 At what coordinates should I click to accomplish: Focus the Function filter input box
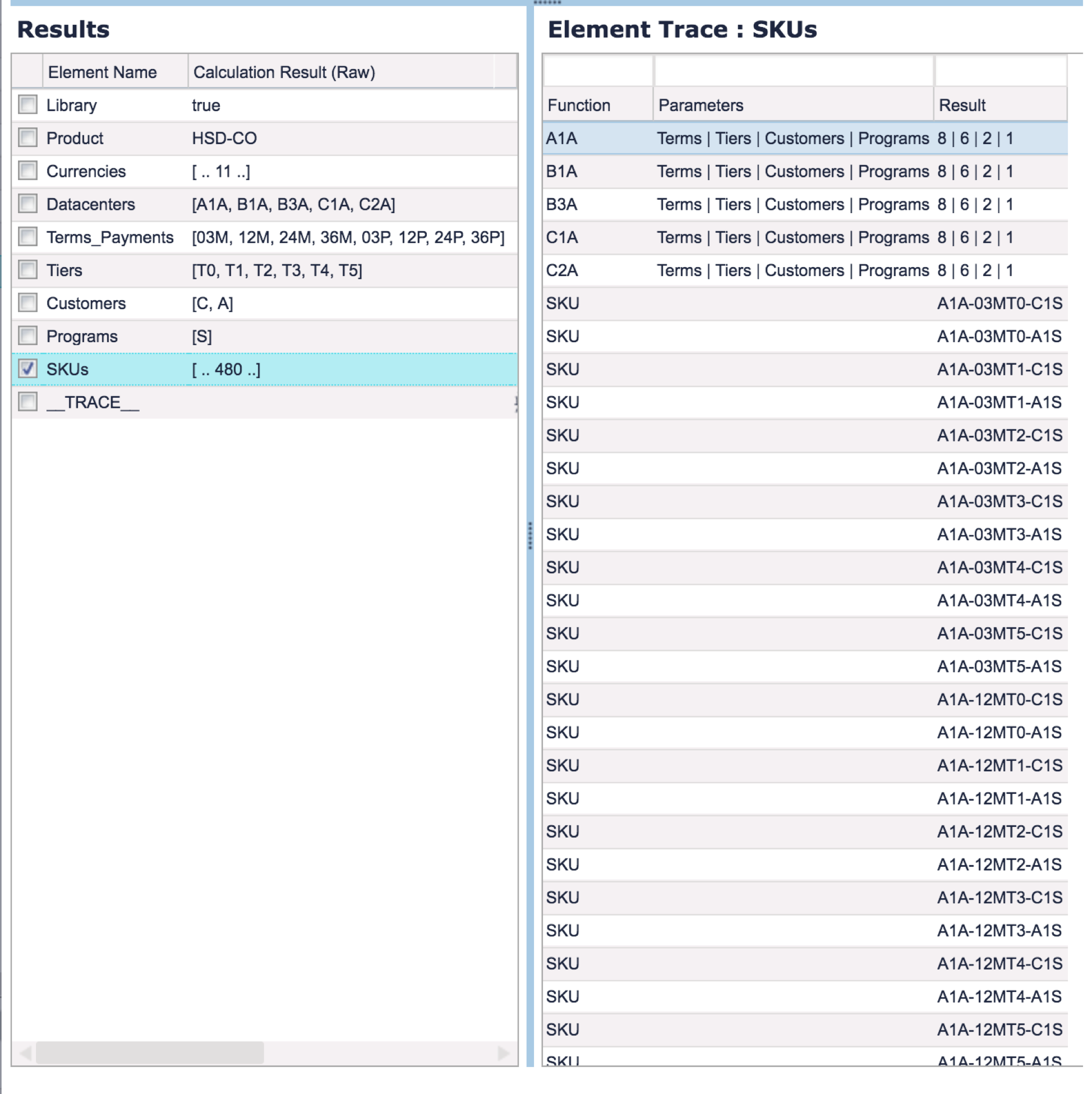[600, 71]
